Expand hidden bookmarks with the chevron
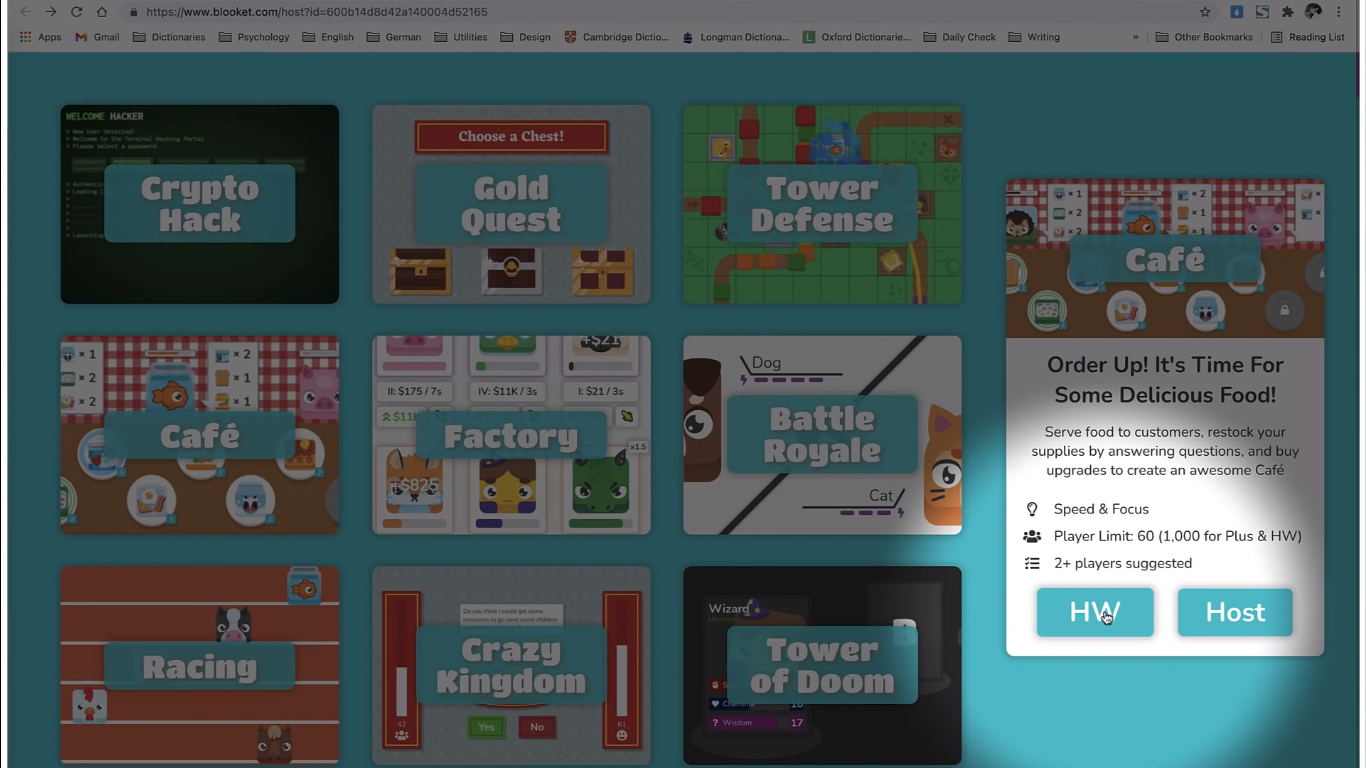1366x768 pixels. tap(1135, 37)
